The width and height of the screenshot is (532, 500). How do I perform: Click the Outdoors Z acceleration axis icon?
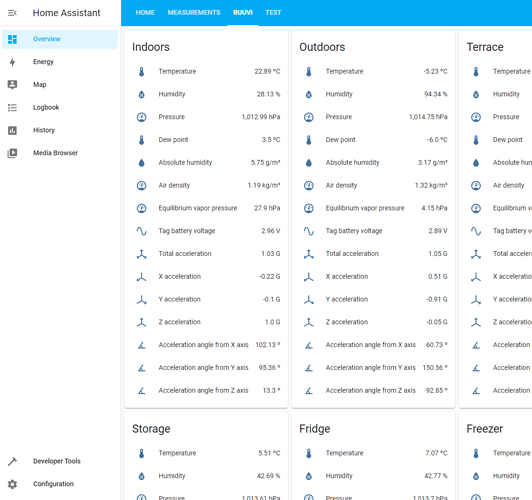[x=309, y=322]
